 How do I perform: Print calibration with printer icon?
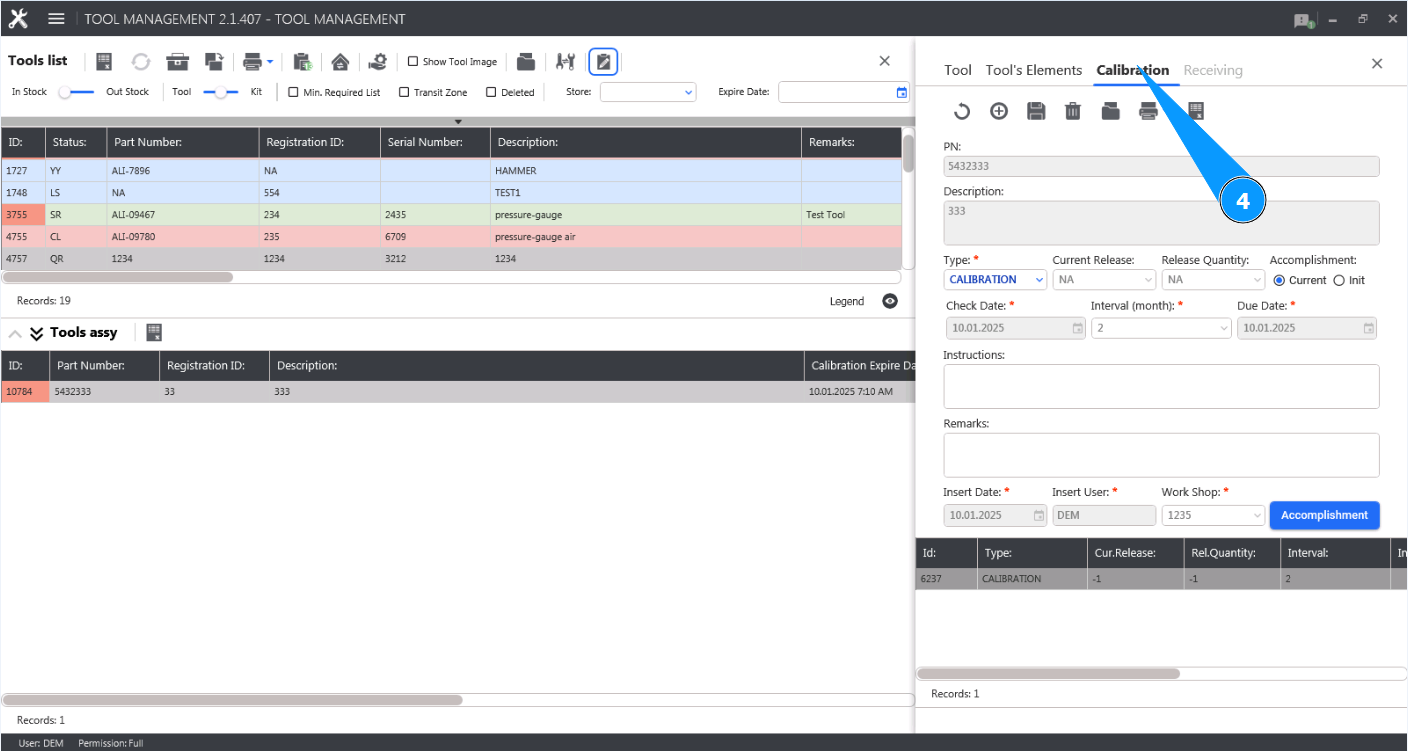click(x=1146, y=111)
